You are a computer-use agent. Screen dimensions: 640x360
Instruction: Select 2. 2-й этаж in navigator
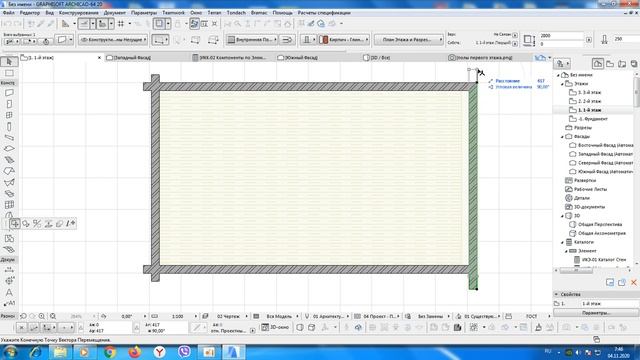[x=589, y=101]
